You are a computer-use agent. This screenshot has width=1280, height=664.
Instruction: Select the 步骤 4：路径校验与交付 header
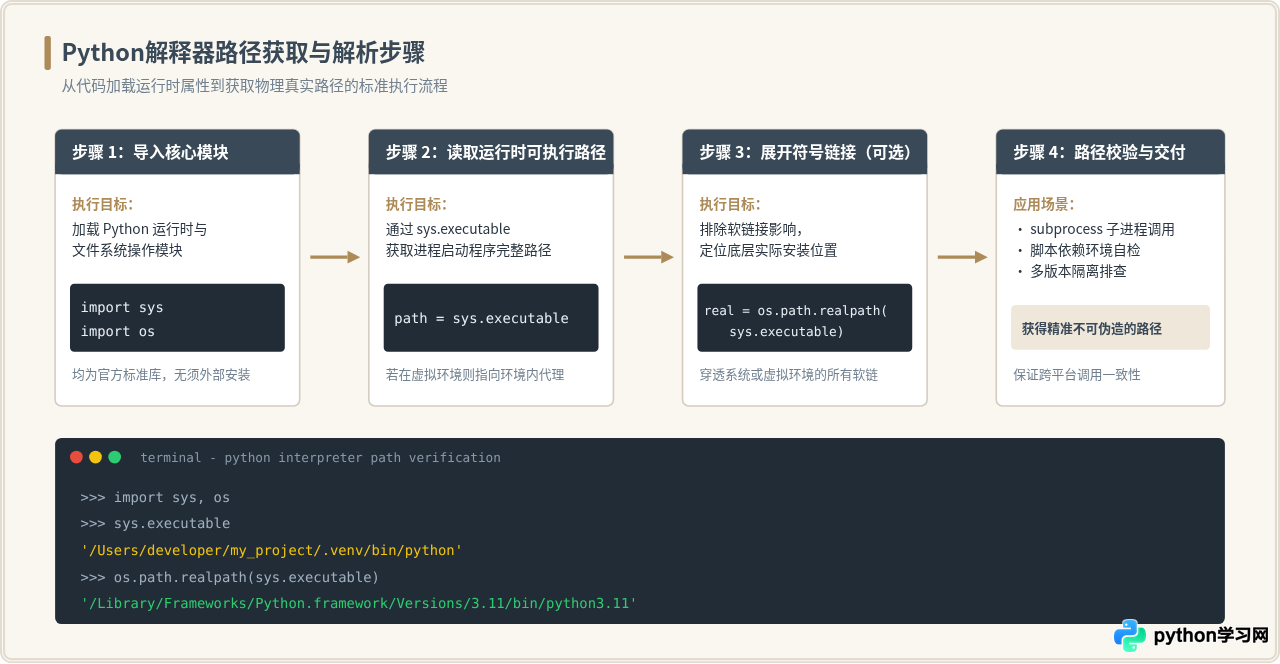point(1110,152)
